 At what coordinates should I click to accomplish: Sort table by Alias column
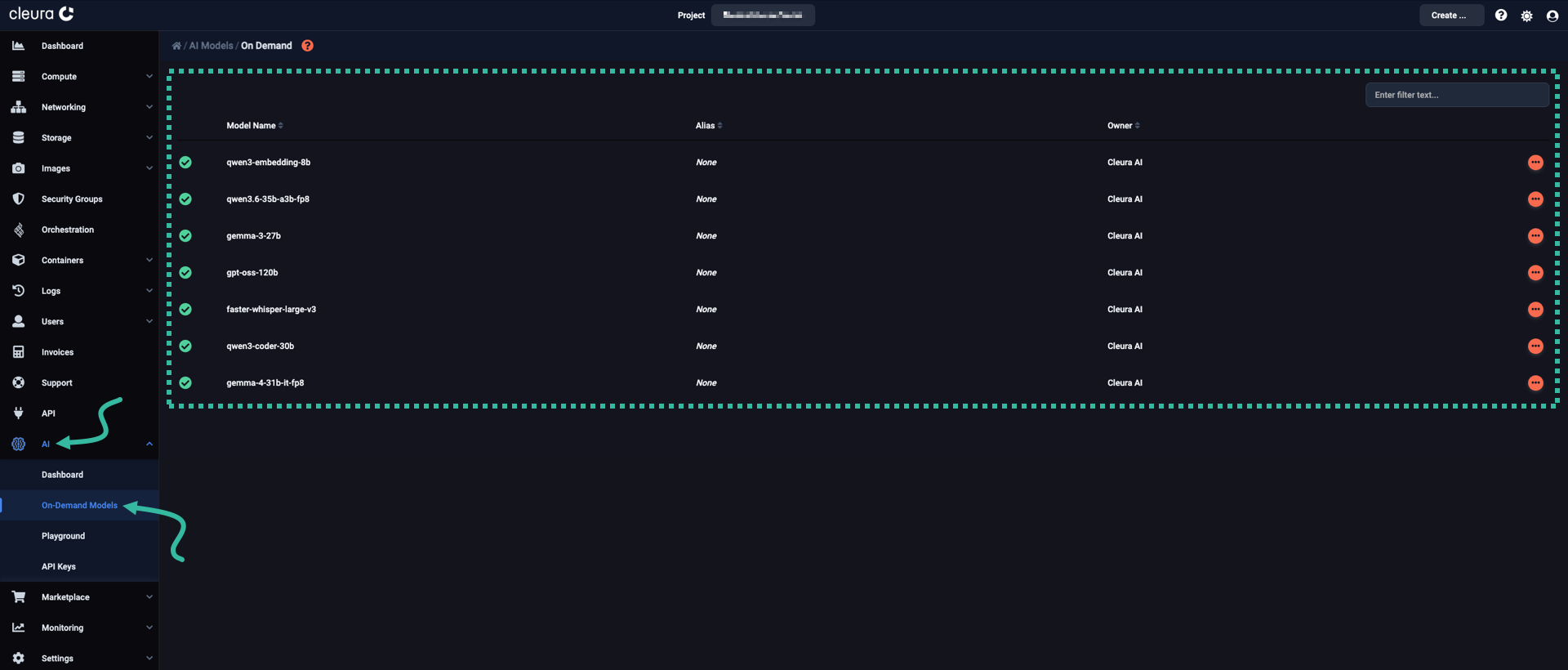[709, 126]
